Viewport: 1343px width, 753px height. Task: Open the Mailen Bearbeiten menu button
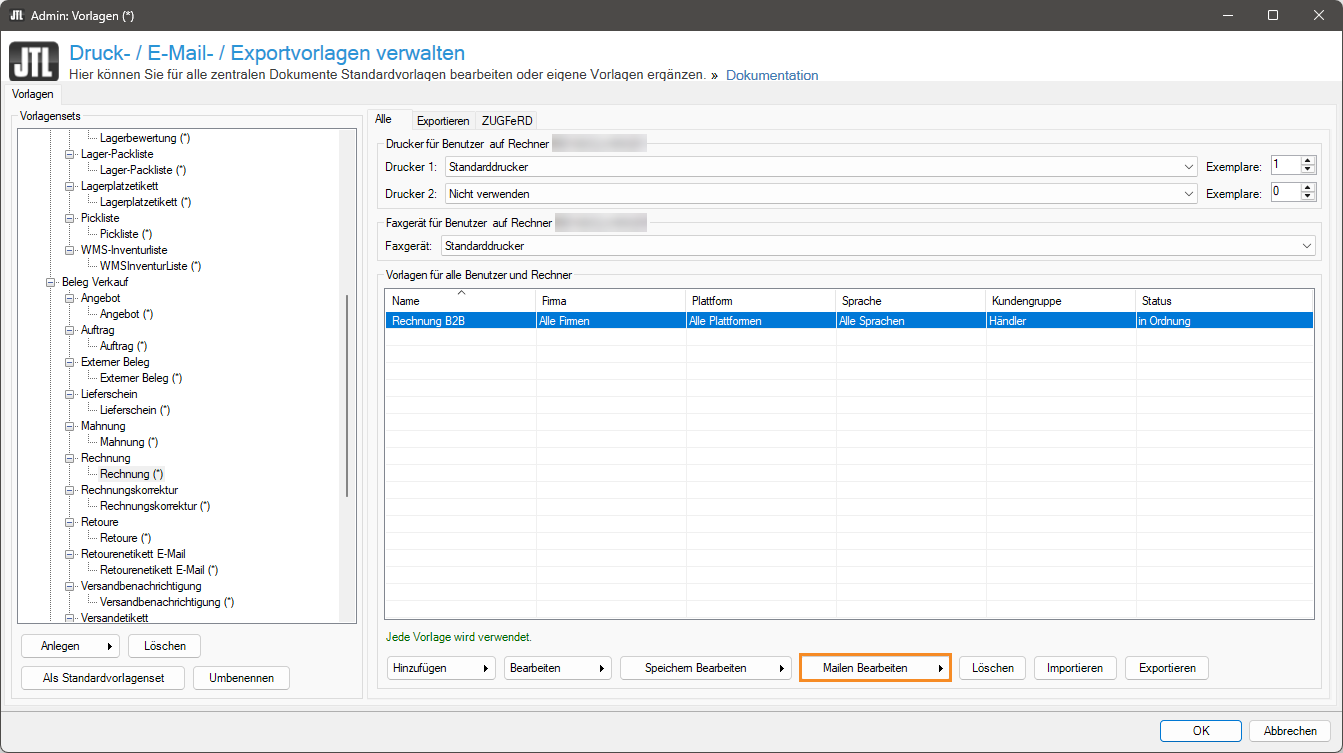pyautogui.click(x=874, y=668)
